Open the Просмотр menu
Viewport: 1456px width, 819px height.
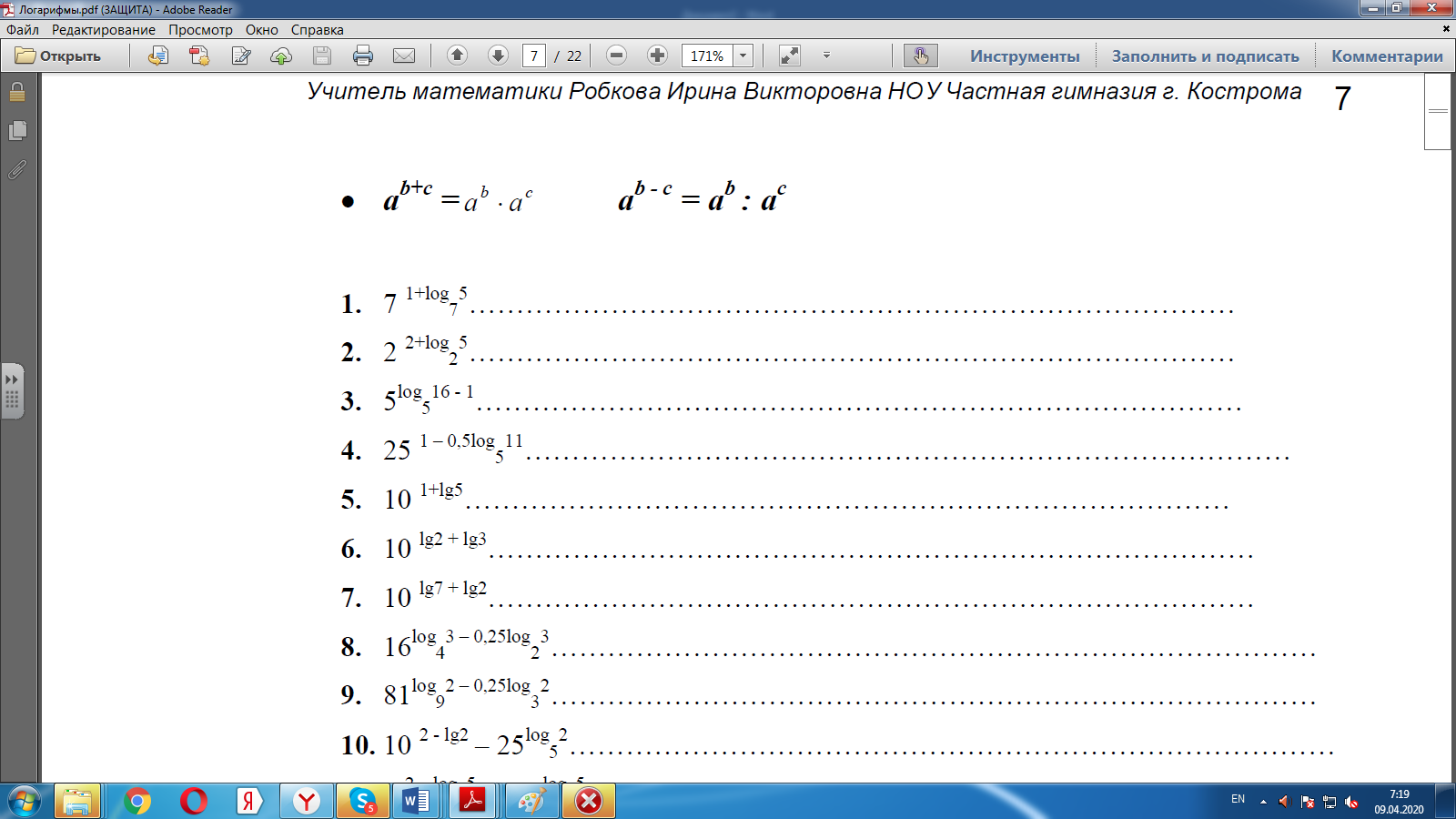[200, 30]
